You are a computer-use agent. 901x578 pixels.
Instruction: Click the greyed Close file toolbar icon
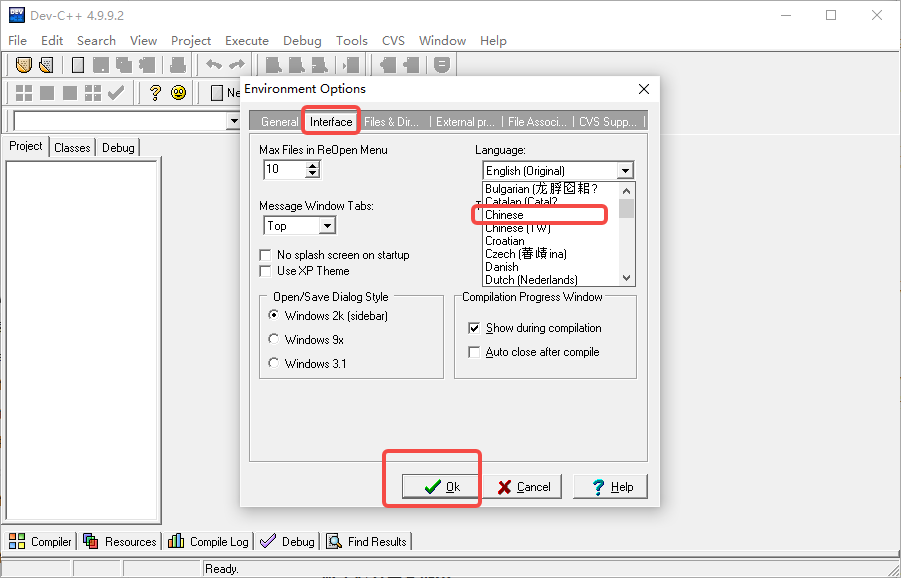pyautogui.click(x=147, y=64)
